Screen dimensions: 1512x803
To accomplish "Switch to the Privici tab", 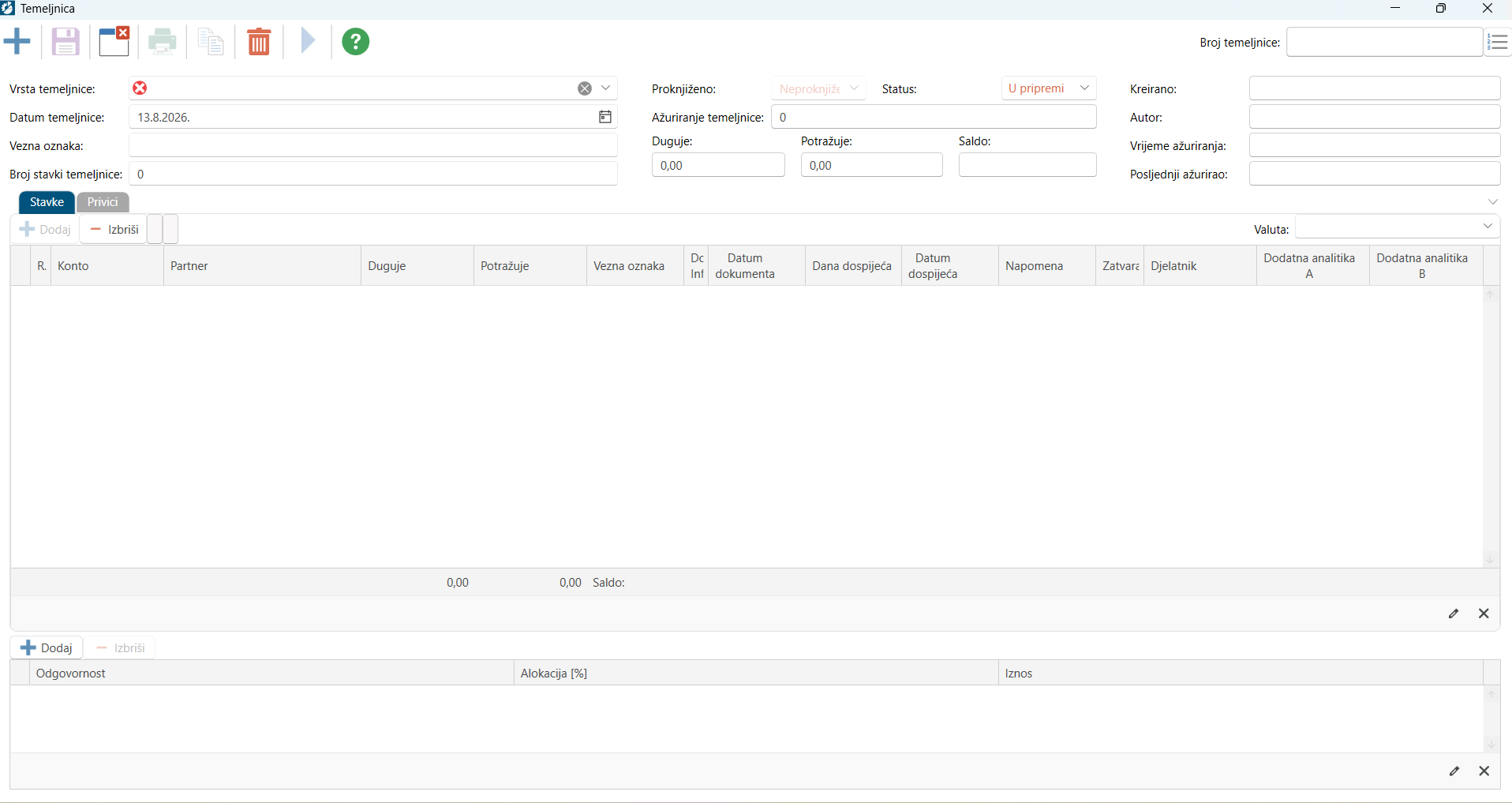I will pyautogui.click(x=103, y=202).
